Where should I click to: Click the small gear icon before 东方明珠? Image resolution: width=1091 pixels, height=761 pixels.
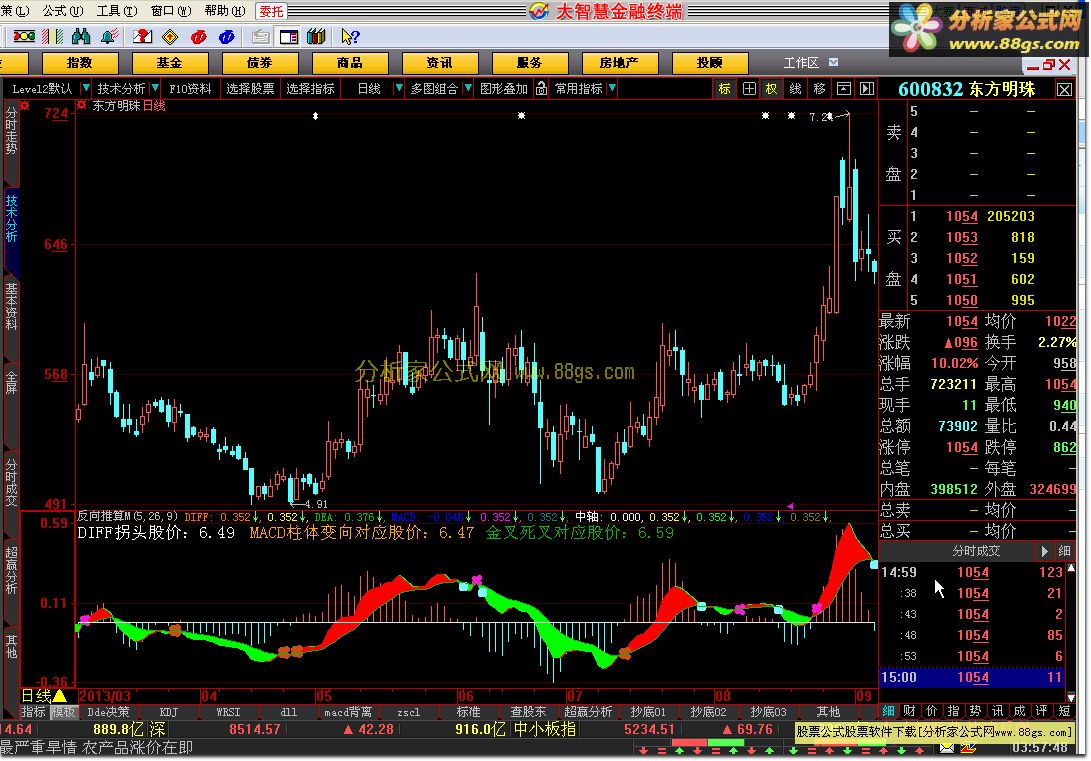tap(81, 105)
